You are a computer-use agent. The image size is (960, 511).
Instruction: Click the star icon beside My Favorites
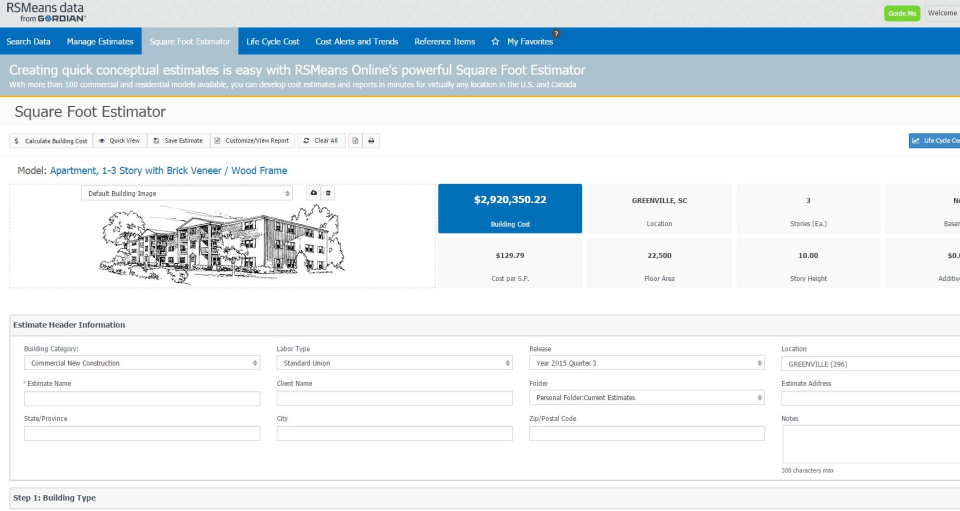(495, 42)
